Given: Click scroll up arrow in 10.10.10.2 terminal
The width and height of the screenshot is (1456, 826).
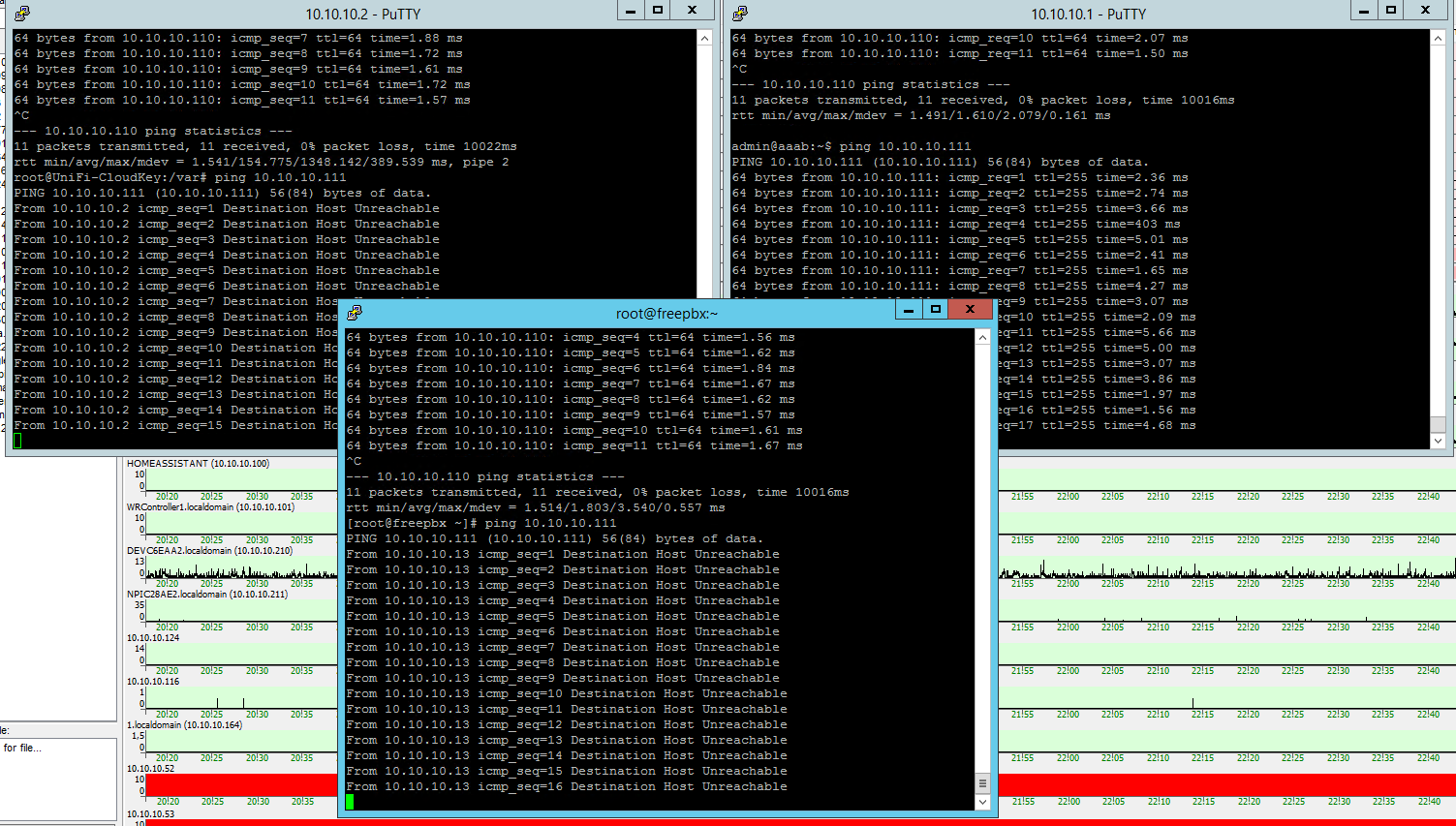Looking at the screenshot, I should [x=704, y=38].
